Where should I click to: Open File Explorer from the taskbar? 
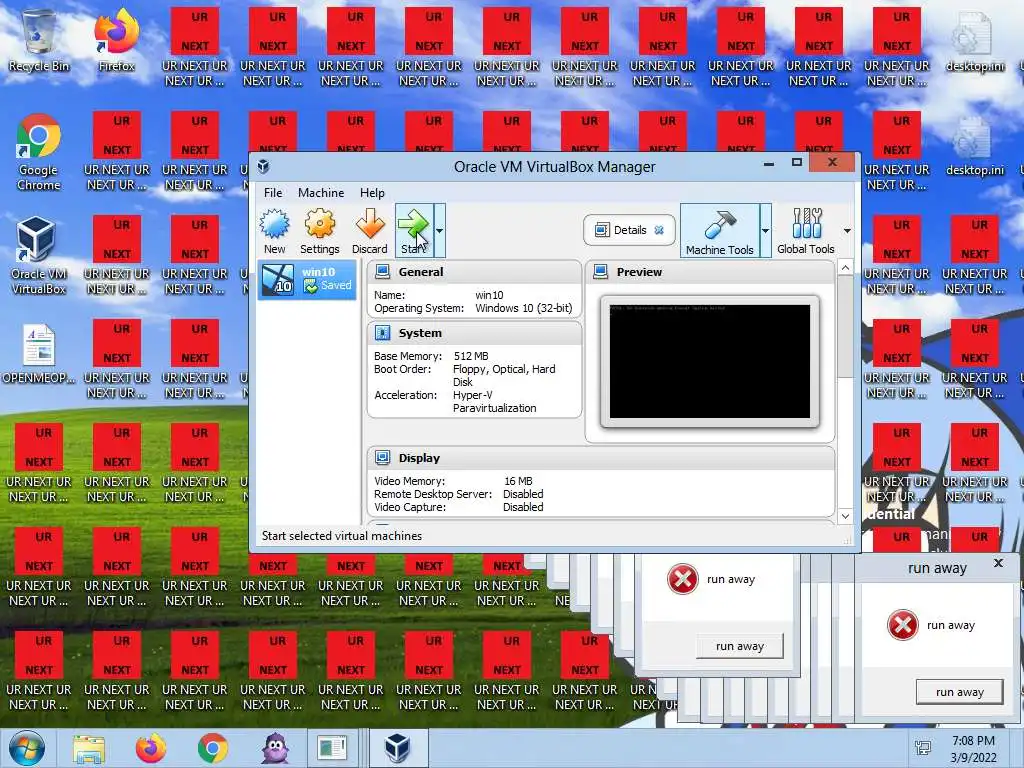point(89,749)
